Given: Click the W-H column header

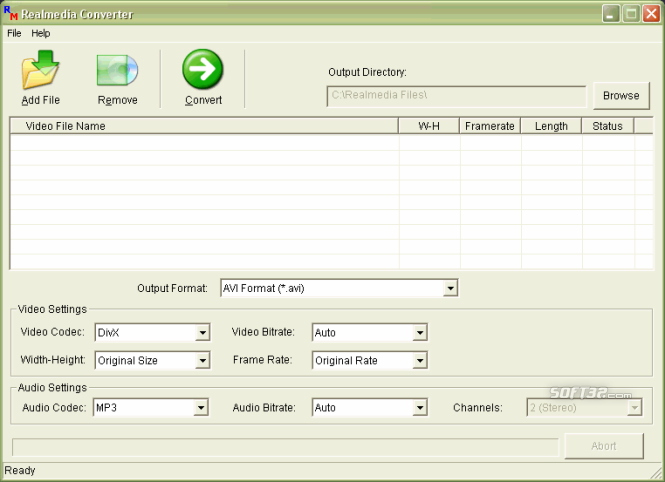Looking at the screenshot, I should (x=429, y=126).
